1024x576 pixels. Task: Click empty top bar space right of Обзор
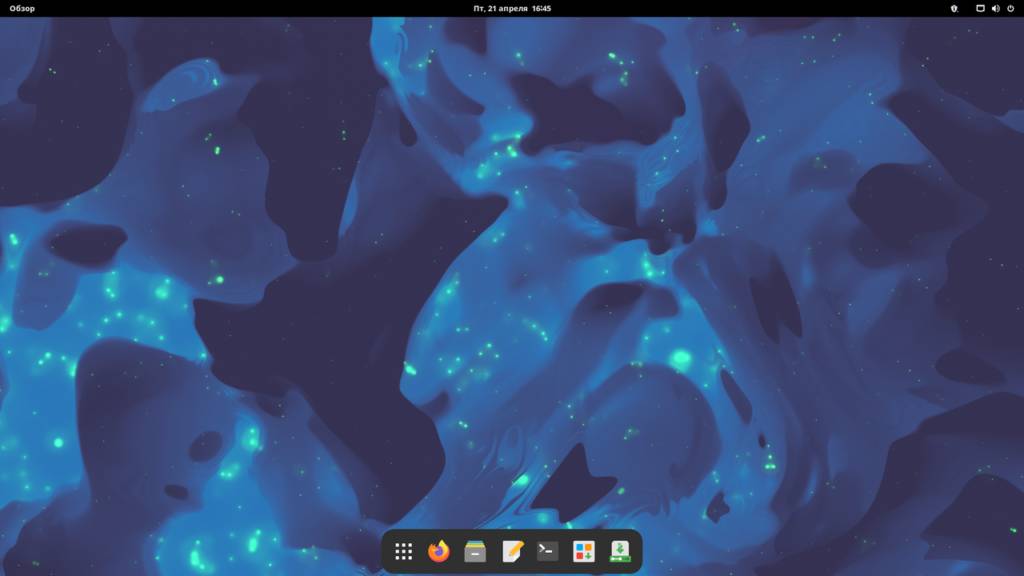pos(200,8)
